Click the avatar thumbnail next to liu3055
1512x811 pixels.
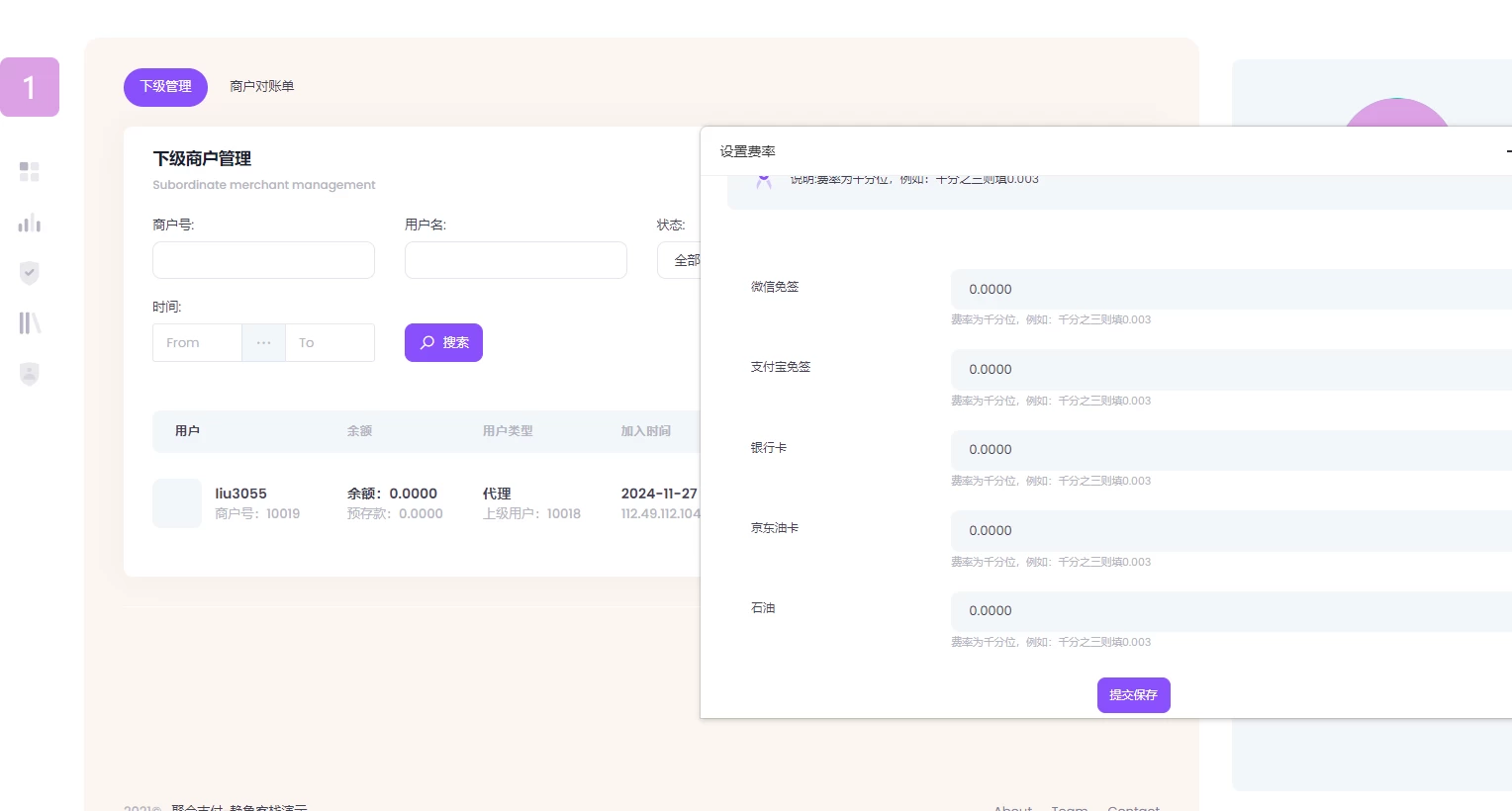176,503
